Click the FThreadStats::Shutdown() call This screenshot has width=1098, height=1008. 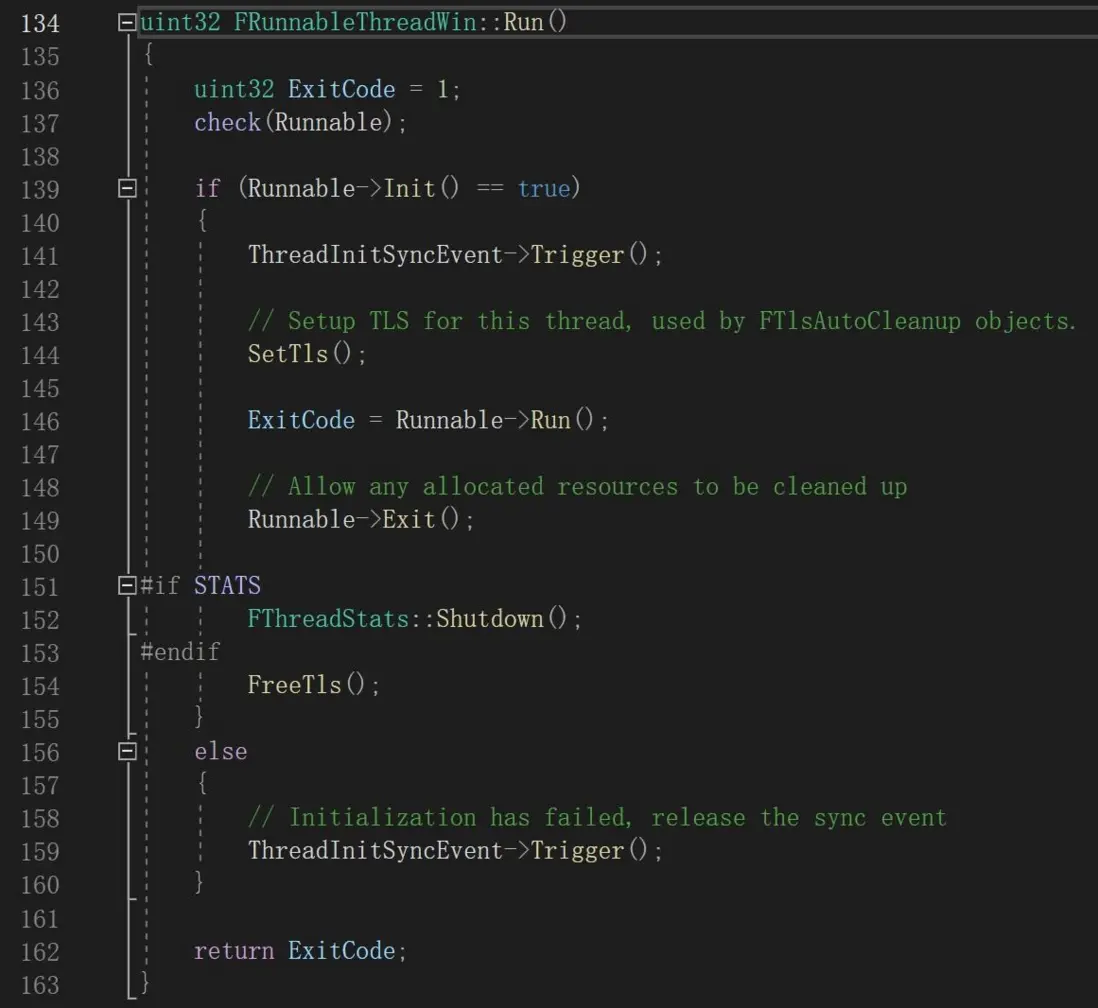point(414,619)
